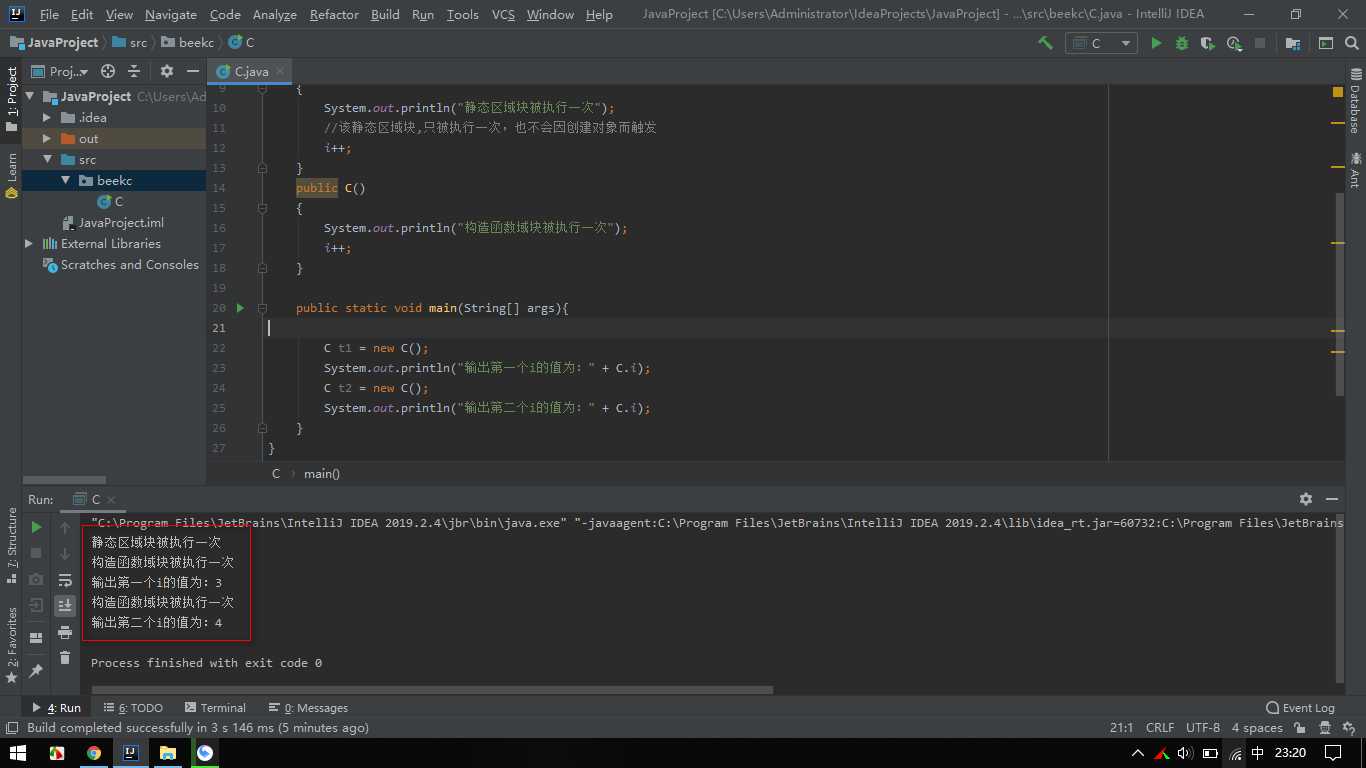The image size is (1366, 768).
Task: Toggle the Ant side panel
Action: click(x=1355, y=169)
